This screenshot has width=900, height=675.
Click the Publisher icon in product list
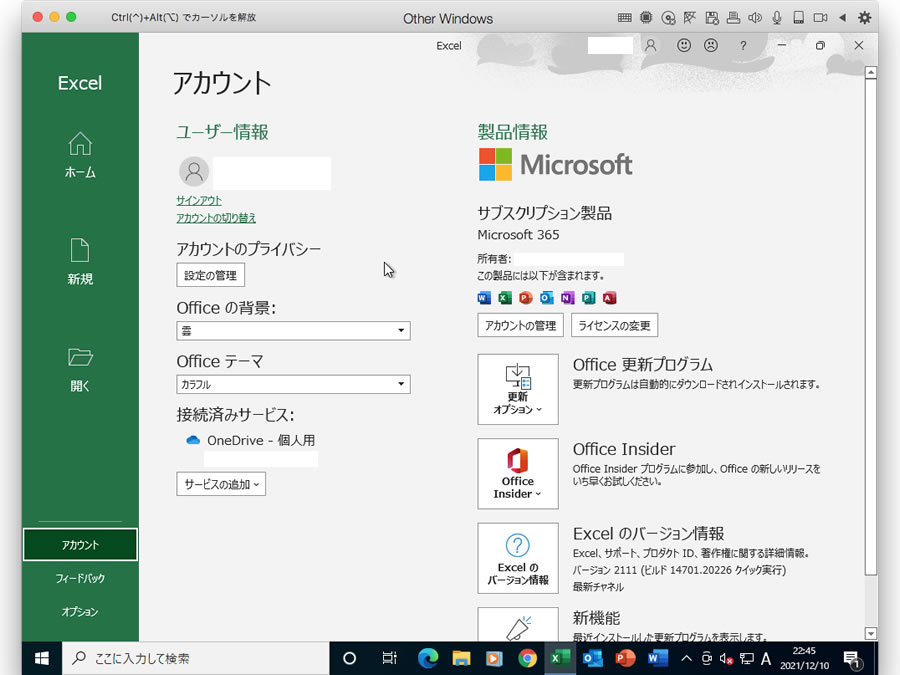click(588, 297)
